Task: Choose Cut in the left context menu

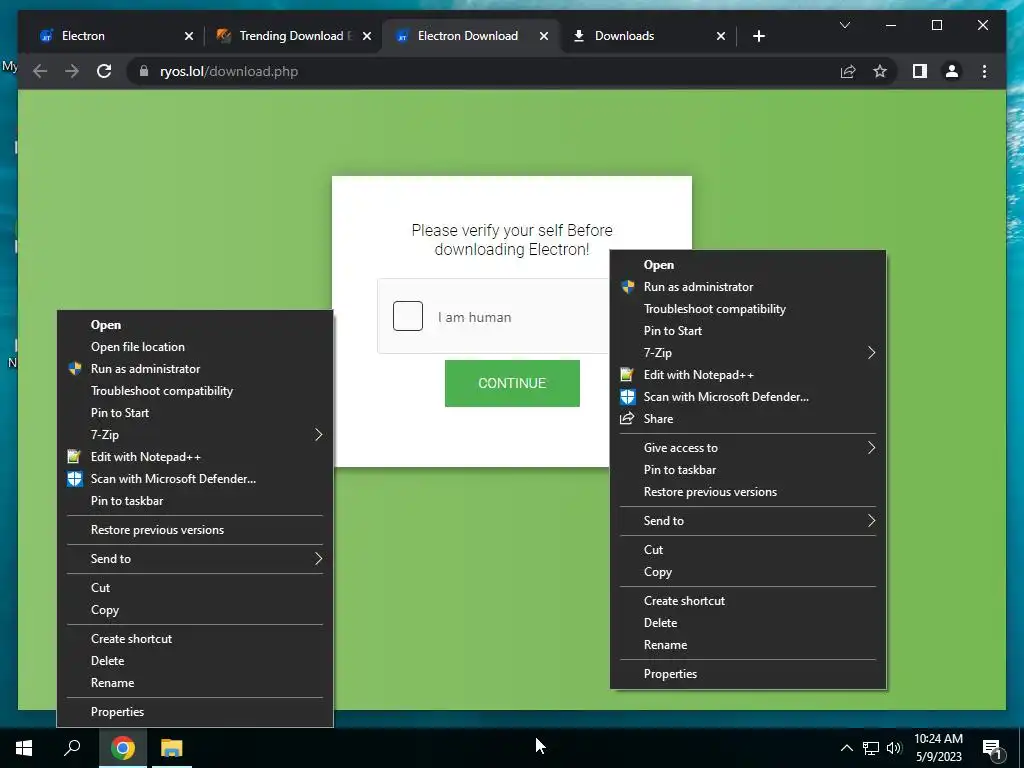Action: [x=195, y=588]
